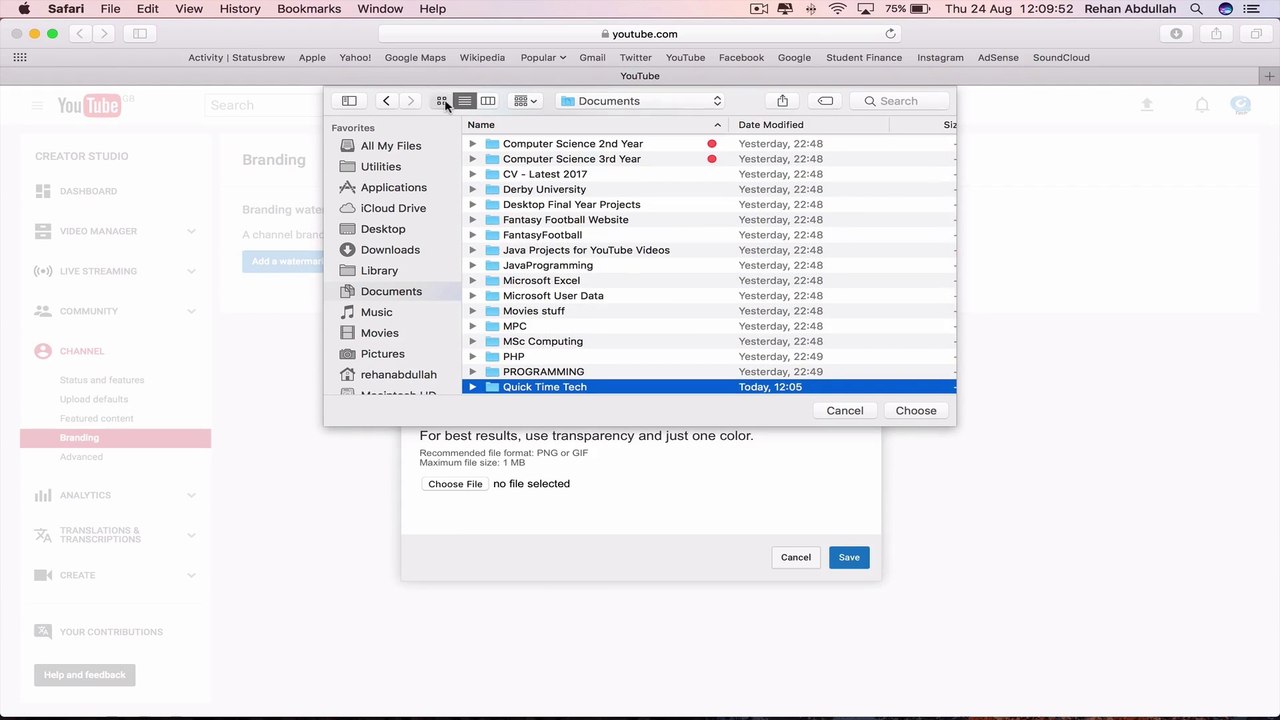The height and width of the screenshot is (720, 1280).
Task: Click Cancel in the file dialog
Action: pos(845,411)
